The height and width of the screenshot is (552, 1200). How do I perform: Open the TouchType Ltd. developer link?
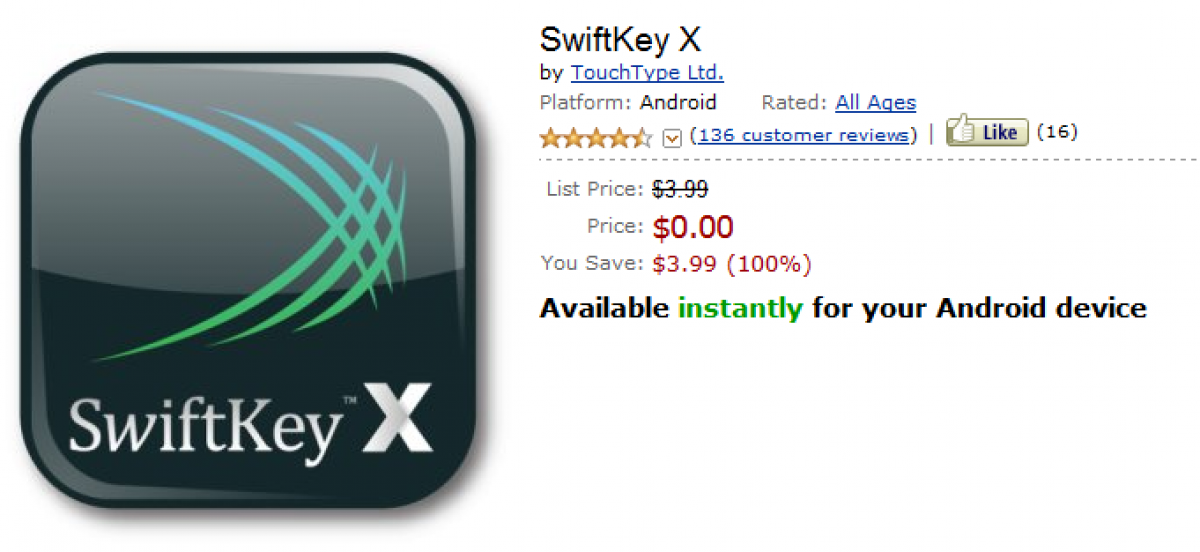[x=646, y=72]
